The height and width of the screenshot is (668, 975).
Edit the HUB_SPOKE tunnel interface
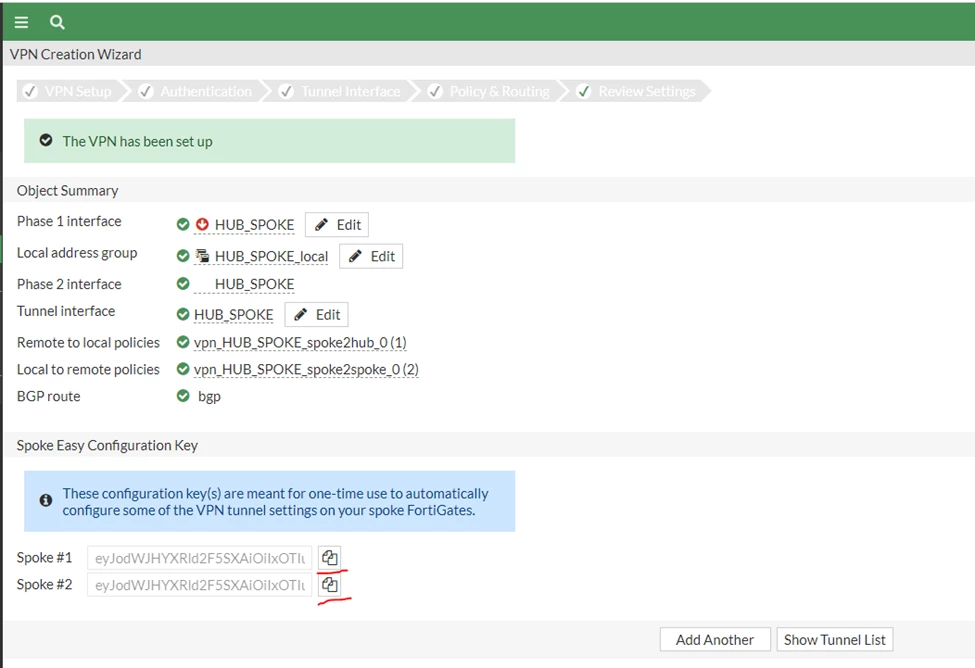[317, 315]
